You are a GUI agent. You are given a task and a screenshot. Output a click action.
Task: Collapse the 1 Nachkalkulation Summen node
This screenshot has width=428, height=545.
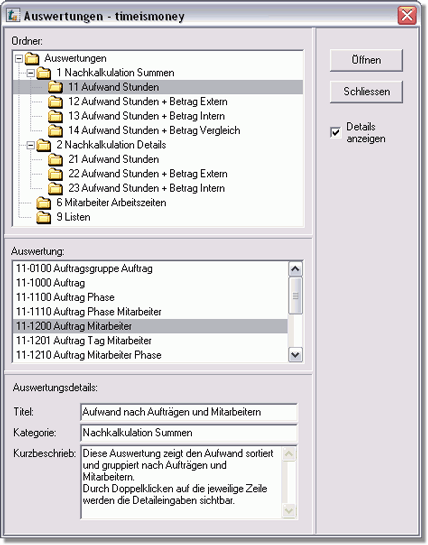coord(31,73)
